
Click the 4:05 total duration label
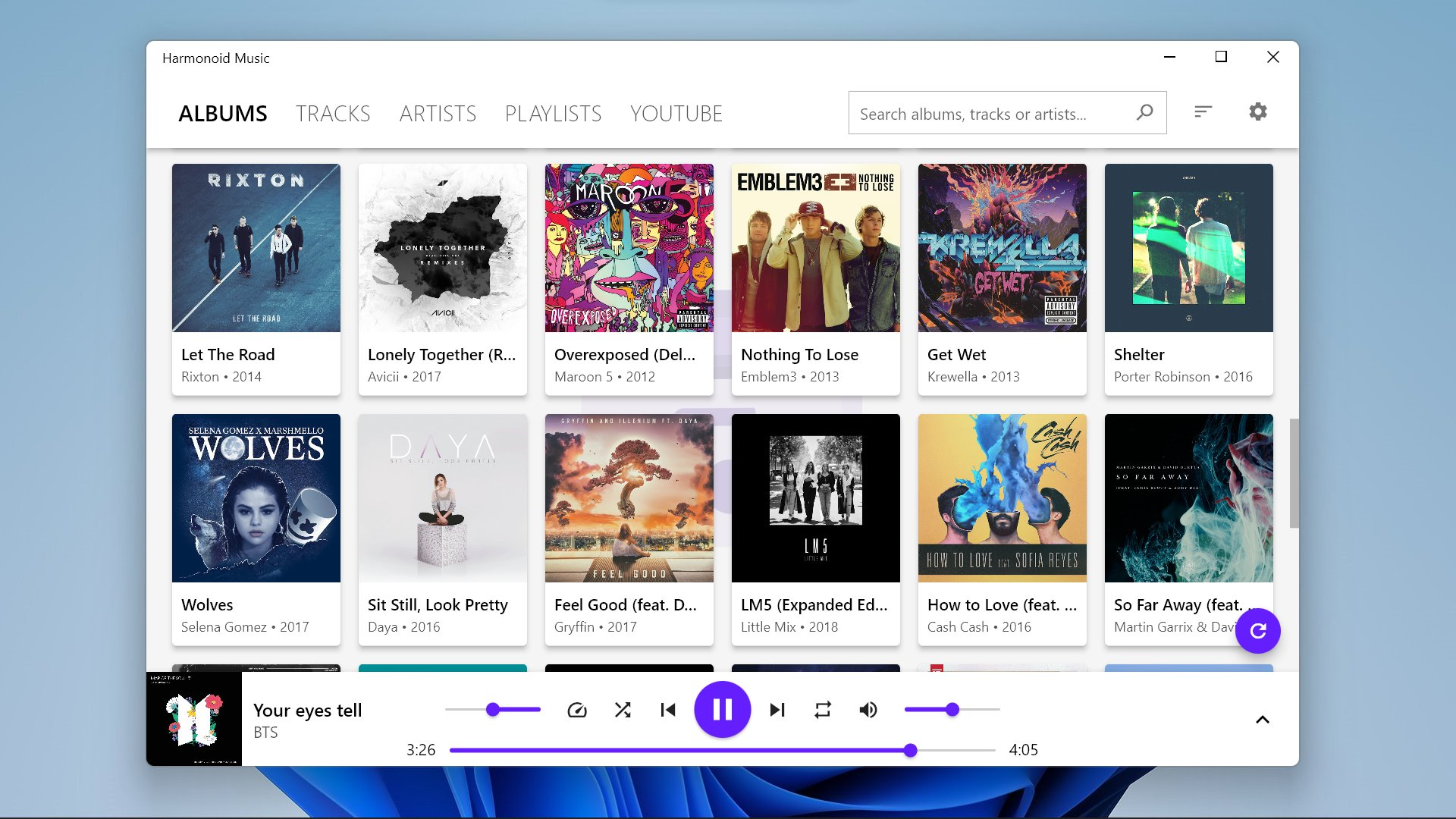point(1023,750)
